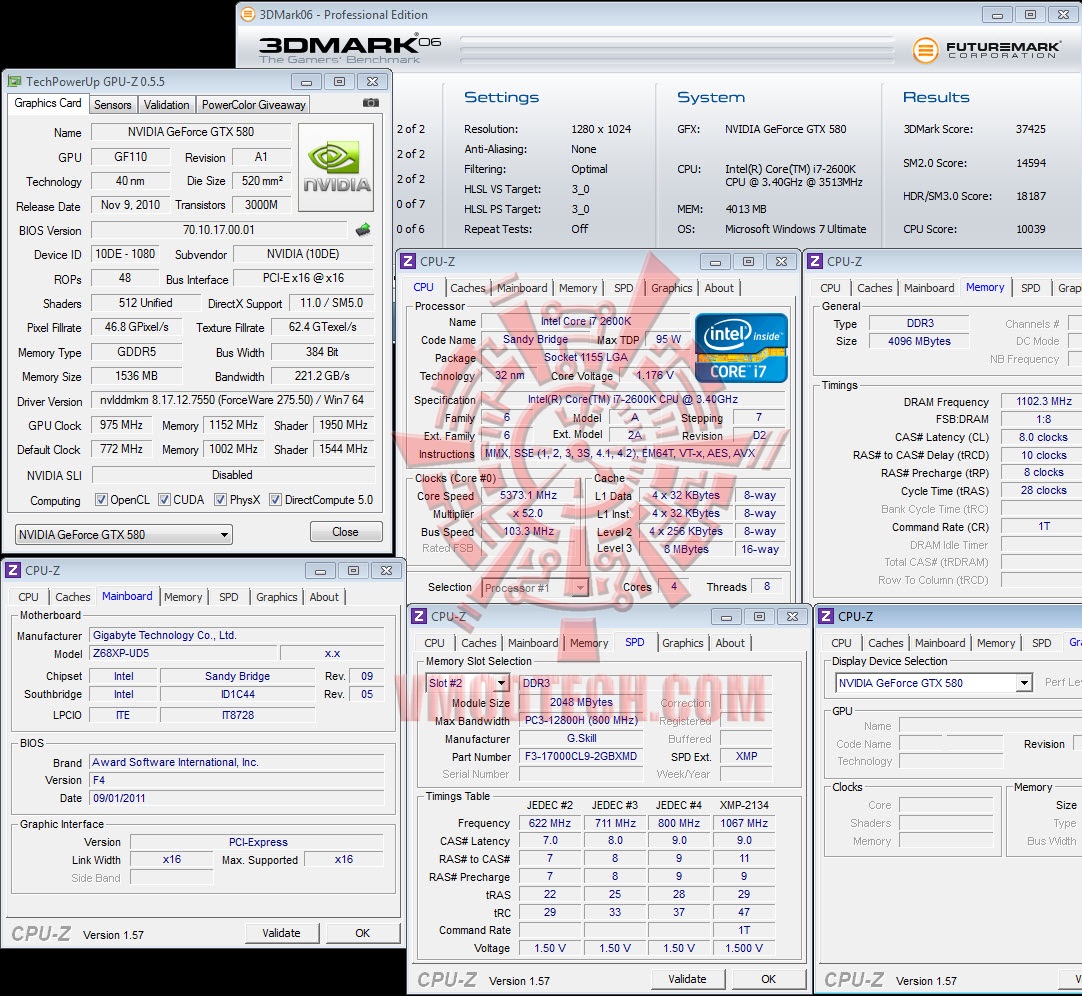The width and height of the screenshot is (1082, 996).
Task: Toggle the PhysX checkbox
Action: pyautogui.click(x=221, y=500)
